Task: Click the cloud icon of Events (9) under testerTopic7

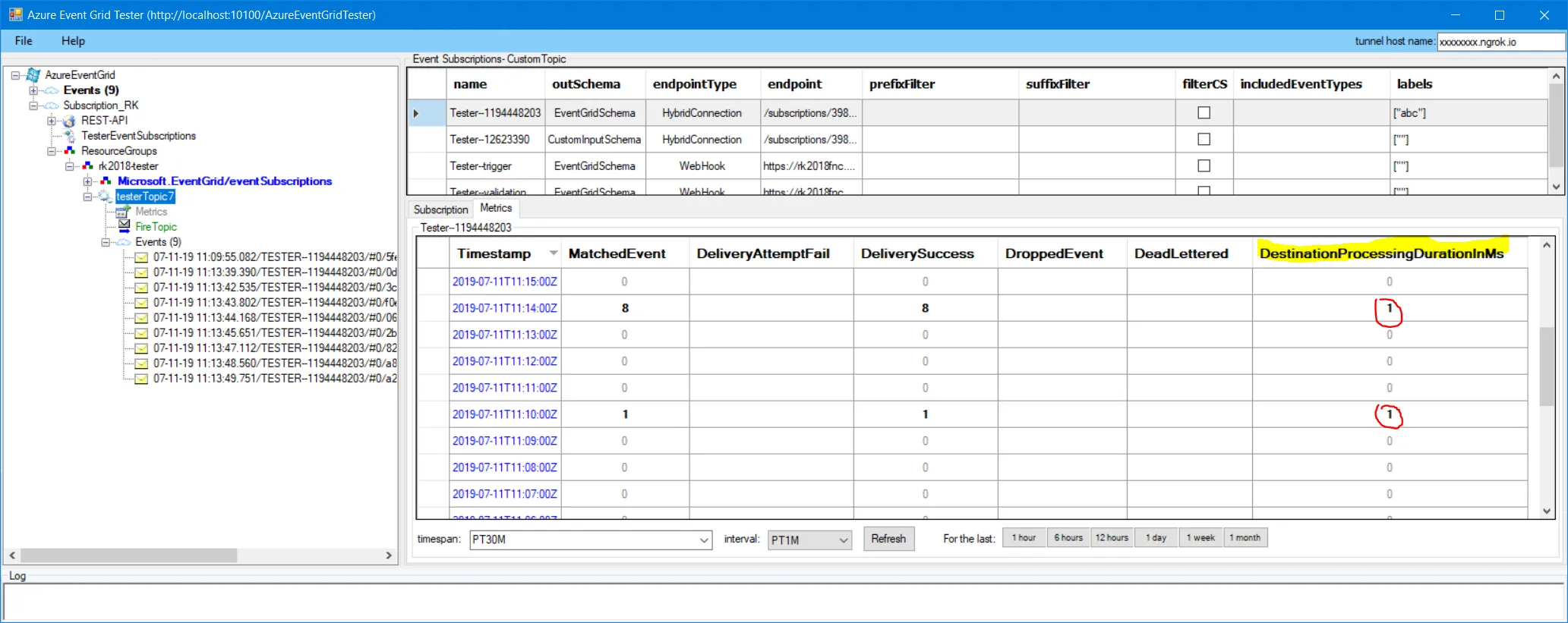Action: (123, 242)
